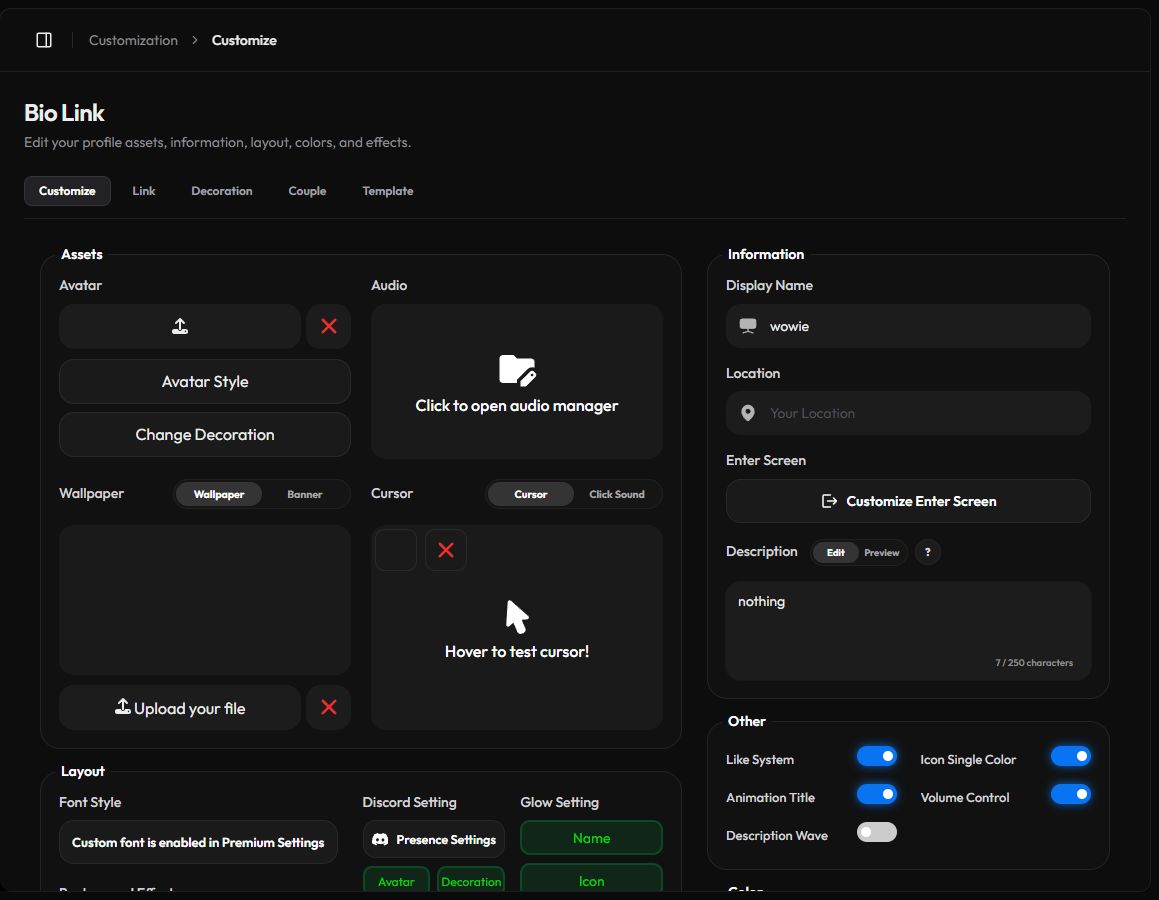Switch description to Edit mode
The width and height of the screenshot is (1159, 900).
(x=835, y=553)
